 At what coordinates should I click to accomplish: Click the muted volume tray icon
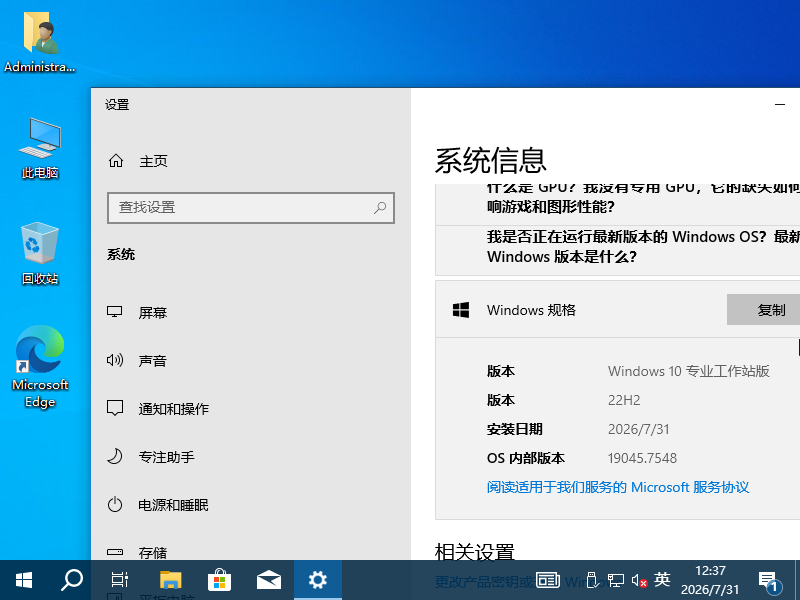[x=639, y=581]
